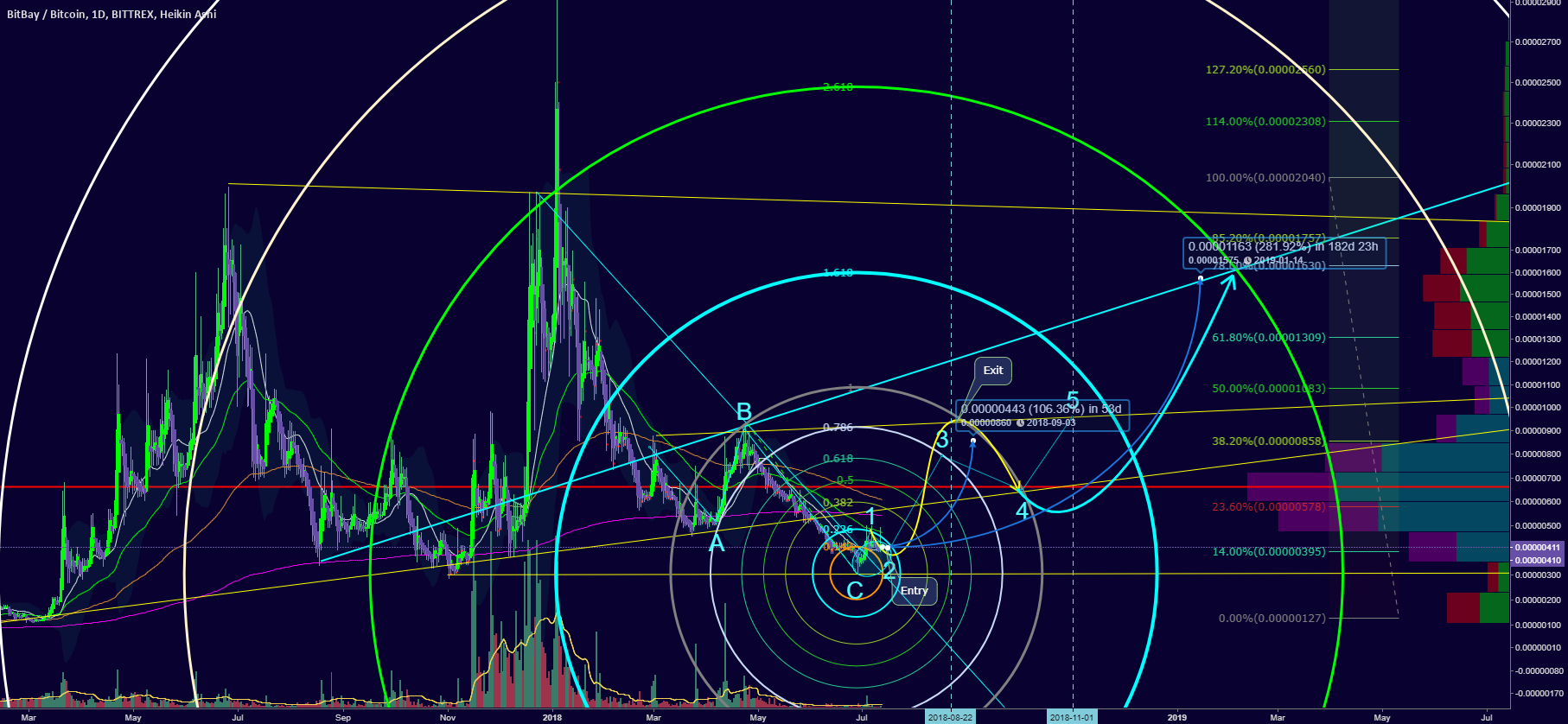1568x724 pixels.
Task: Click the Nov label on the time axis
Action: 448,717
